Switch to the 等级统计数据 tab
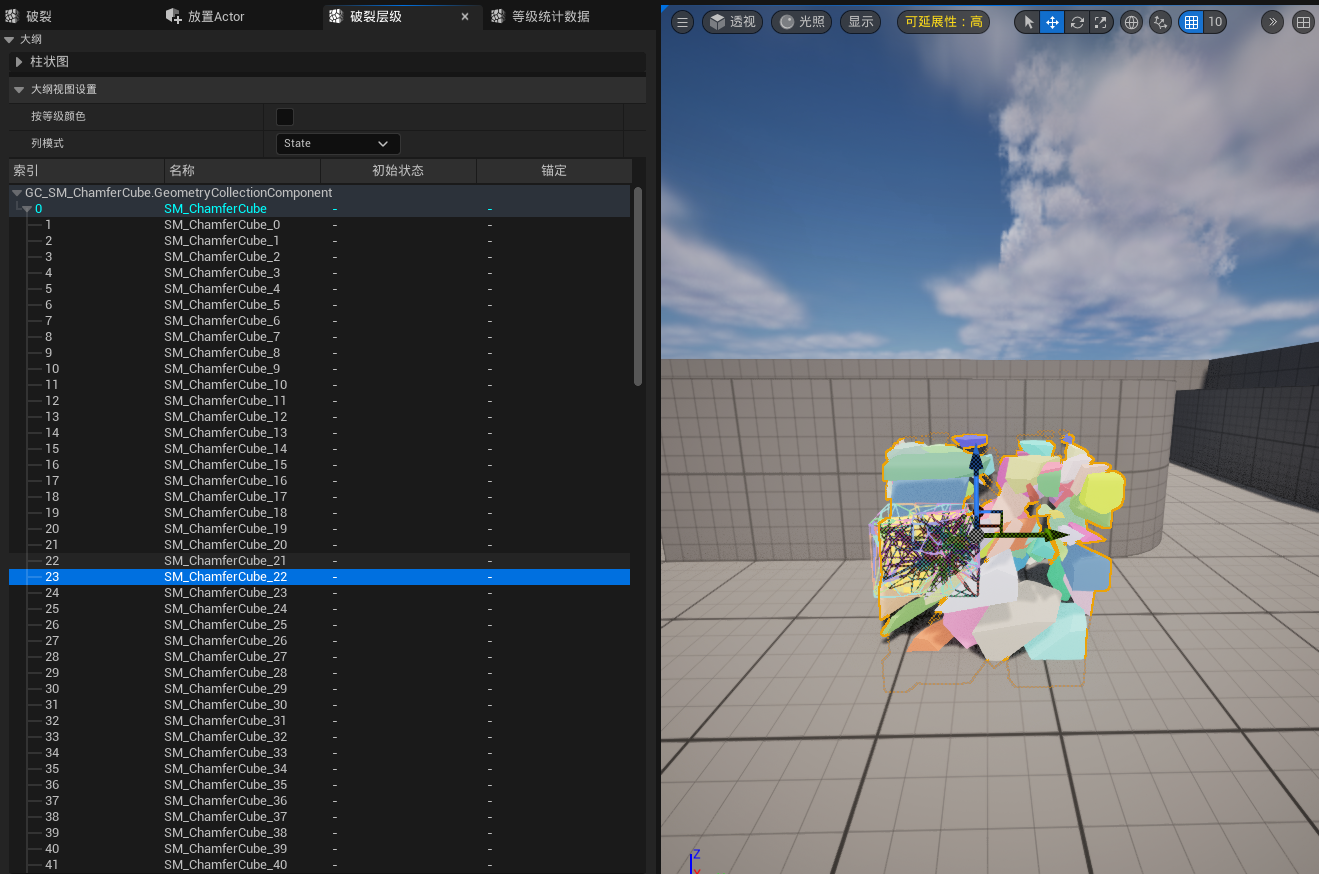Viewport: 1319px width, 874px height. (550, 17)
